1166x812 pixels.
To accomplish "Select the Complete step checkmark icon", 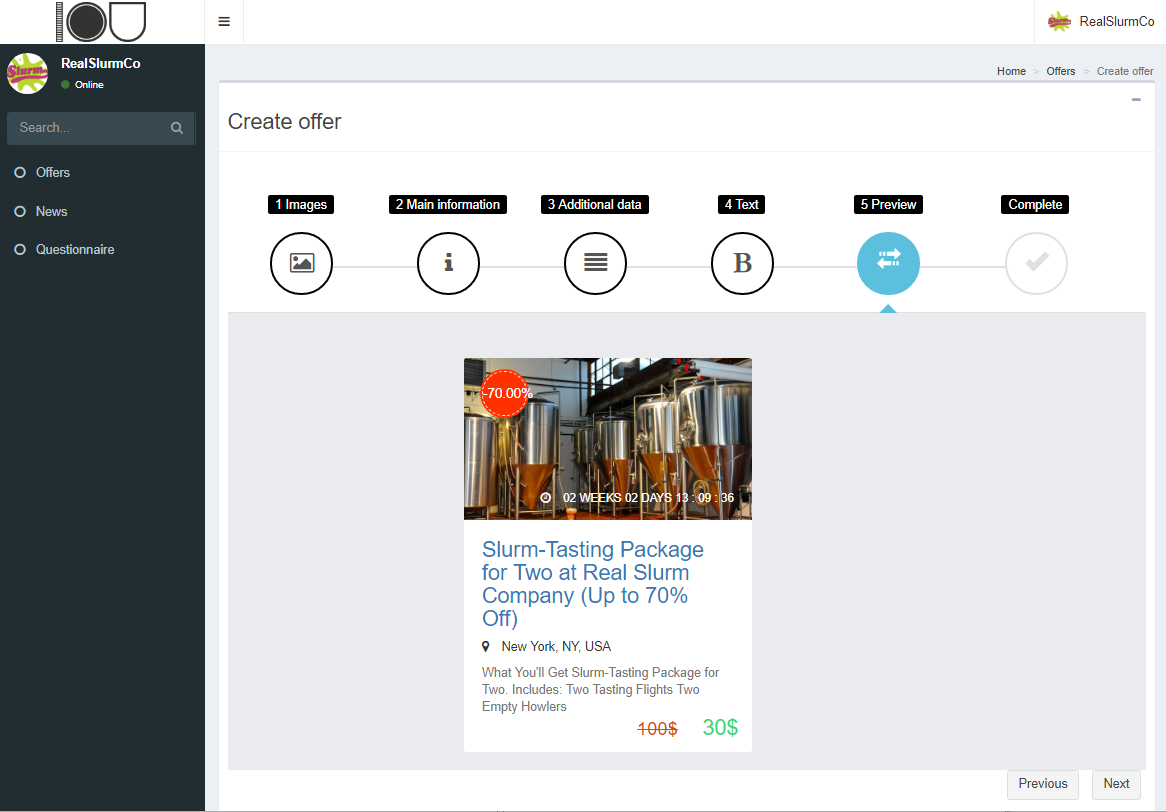I will 1036,263.
